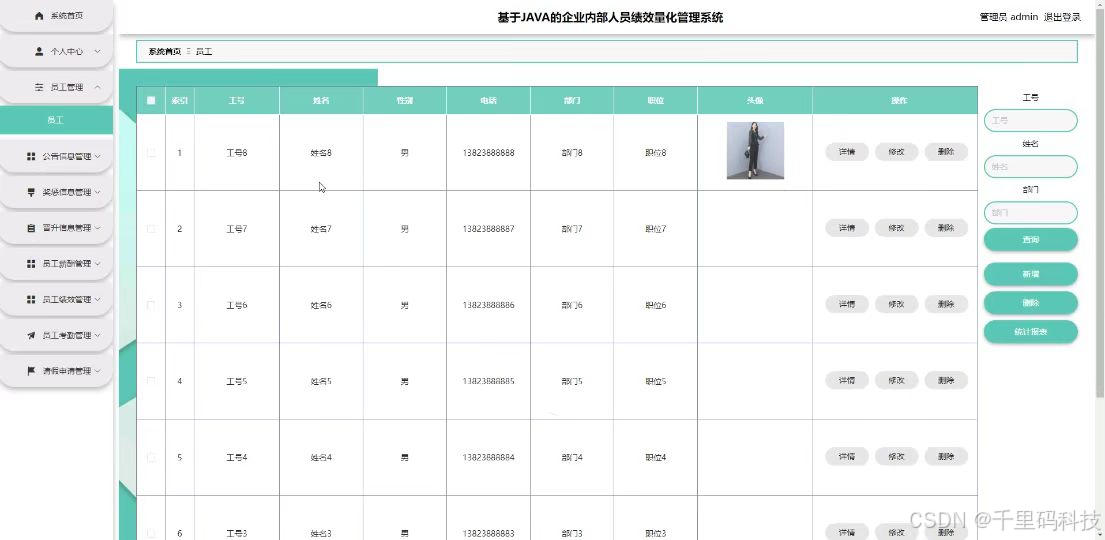Check the checkbox for row 工号8
1105x540 pixels.
pos(151,152)
